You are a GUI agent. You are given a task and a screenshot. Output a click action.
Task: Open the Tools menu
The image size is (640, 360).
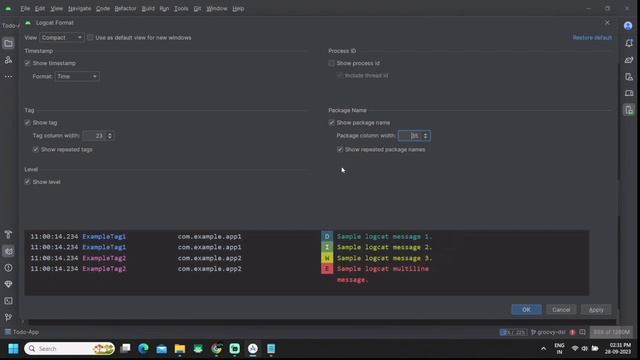click(181, 9)
